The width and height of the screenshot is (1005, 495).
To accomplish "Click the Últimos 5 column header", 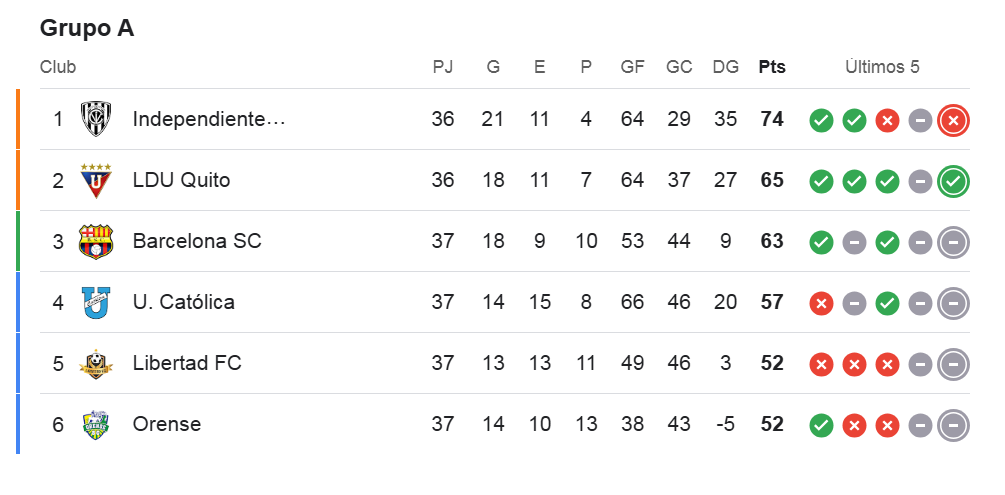I will tap(881, 67).
